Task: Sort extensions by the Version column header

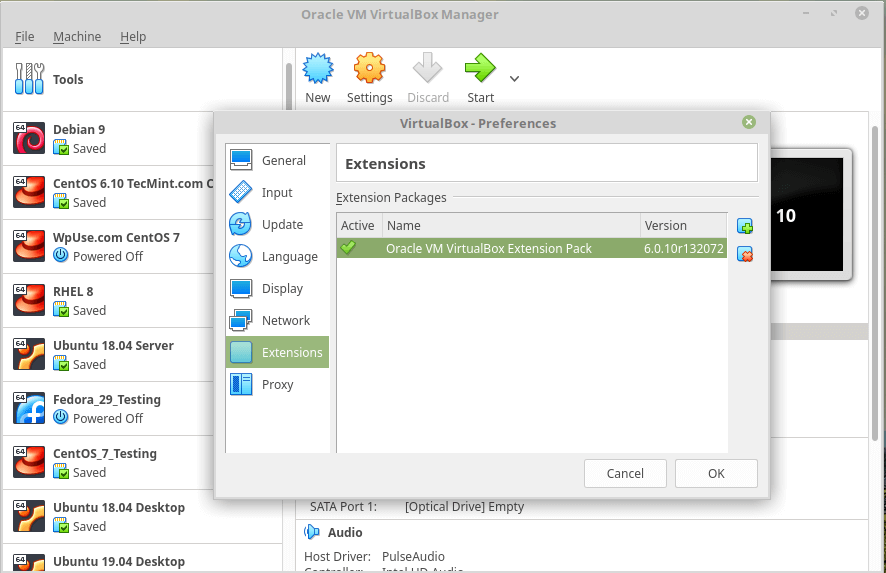Action: pyautogui.click(x=684, y=225)
